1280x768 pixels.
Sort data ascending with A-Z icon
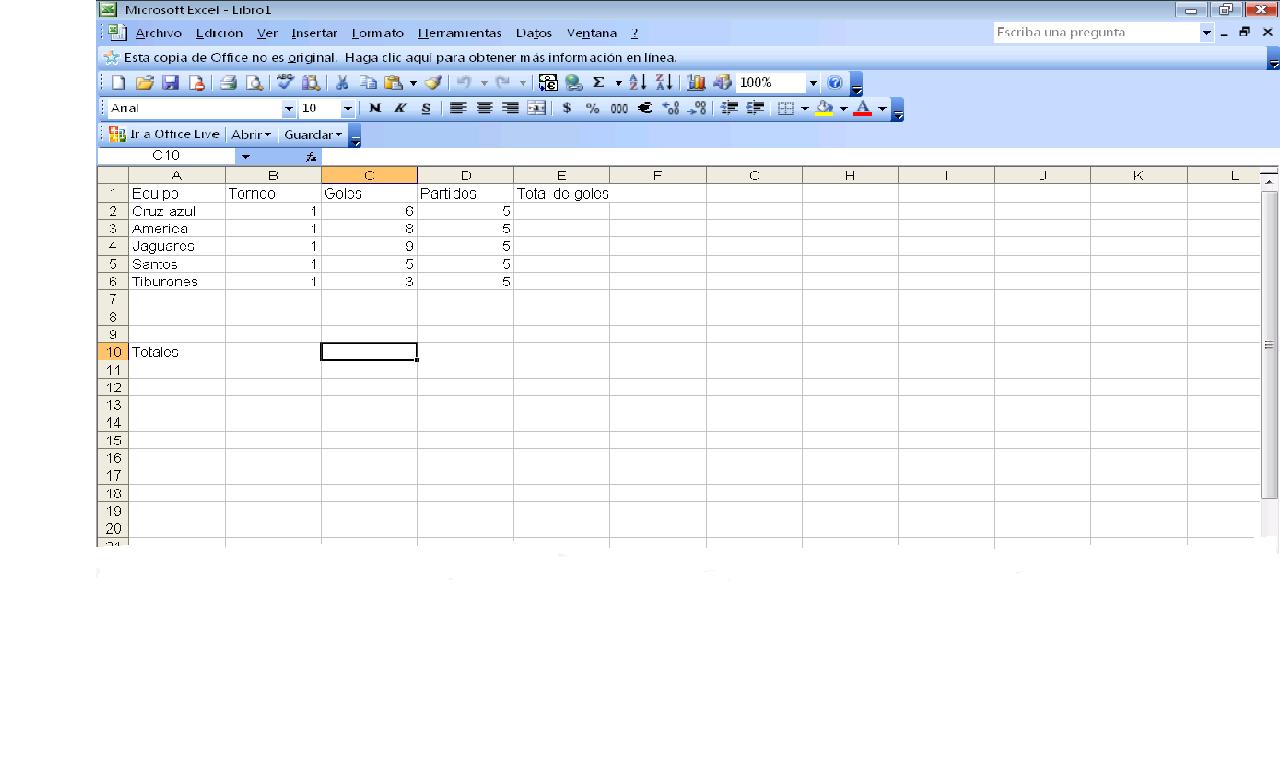tap(638, 82)
